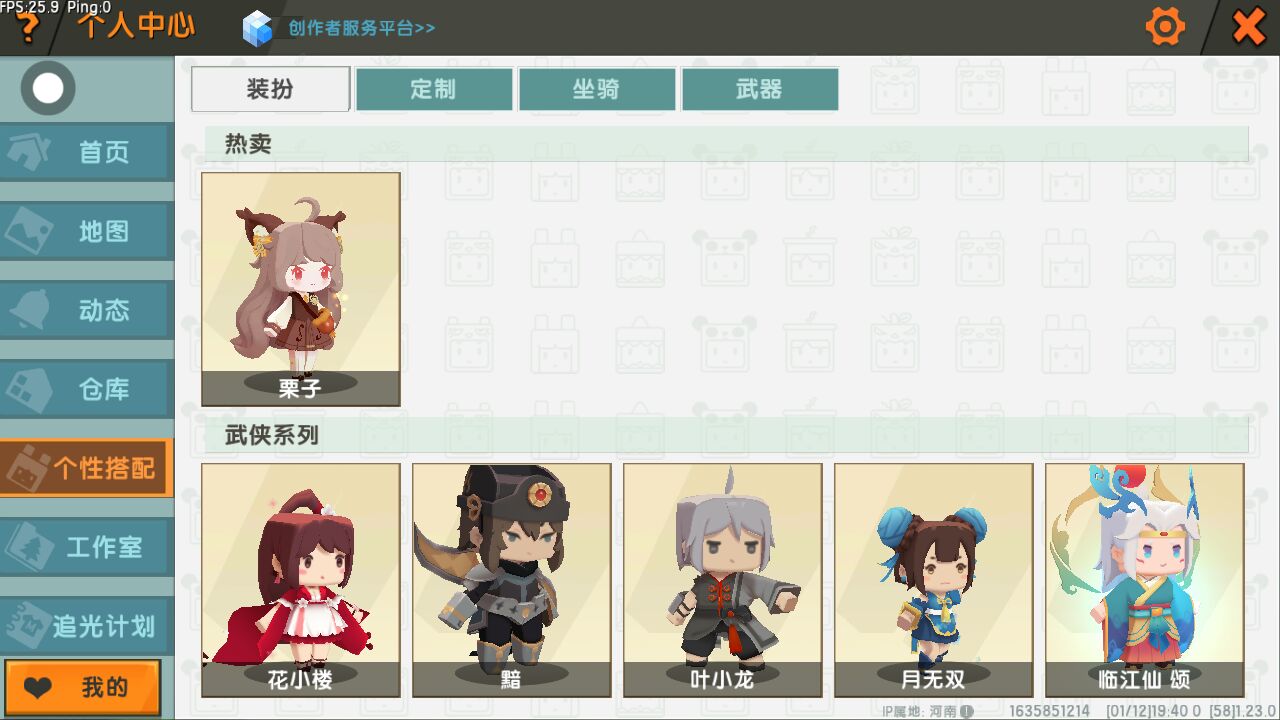Open 创作者服务平台>> link
This screenshot has height=720, width=1280.
point(362,28)
